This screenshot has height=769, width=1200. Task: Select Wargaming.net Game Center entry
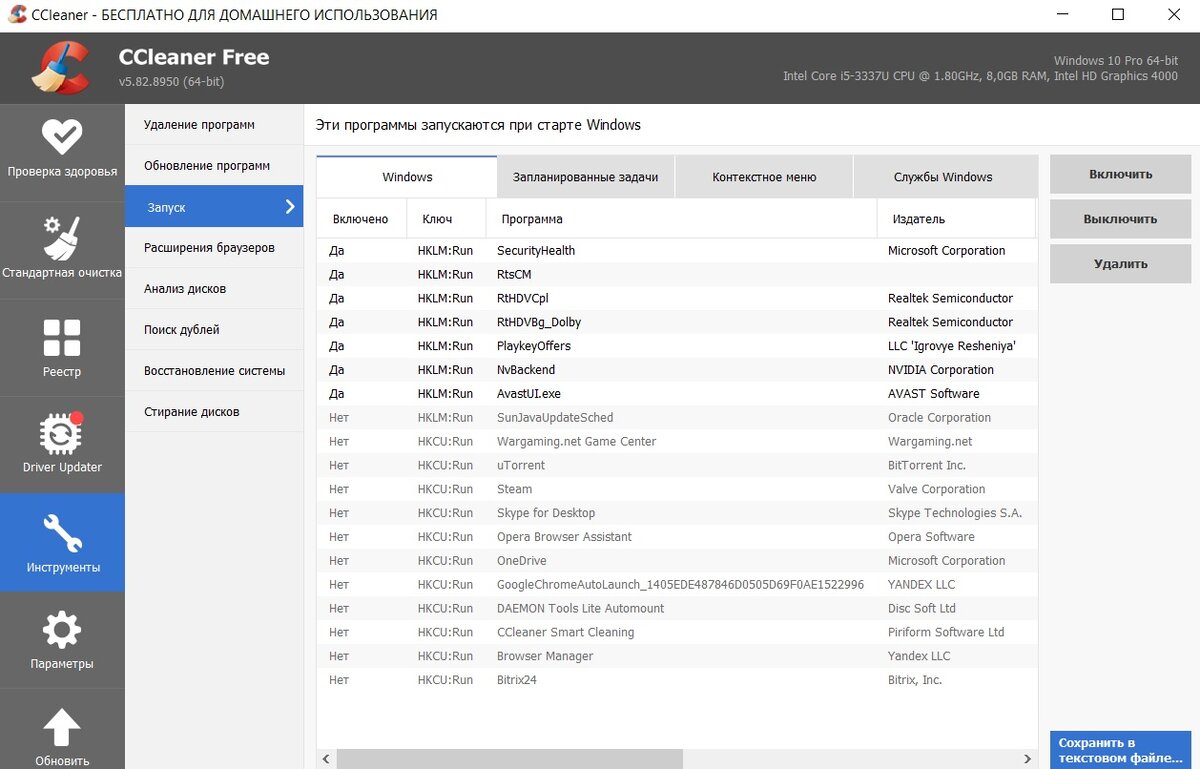(x=677, y=442)
